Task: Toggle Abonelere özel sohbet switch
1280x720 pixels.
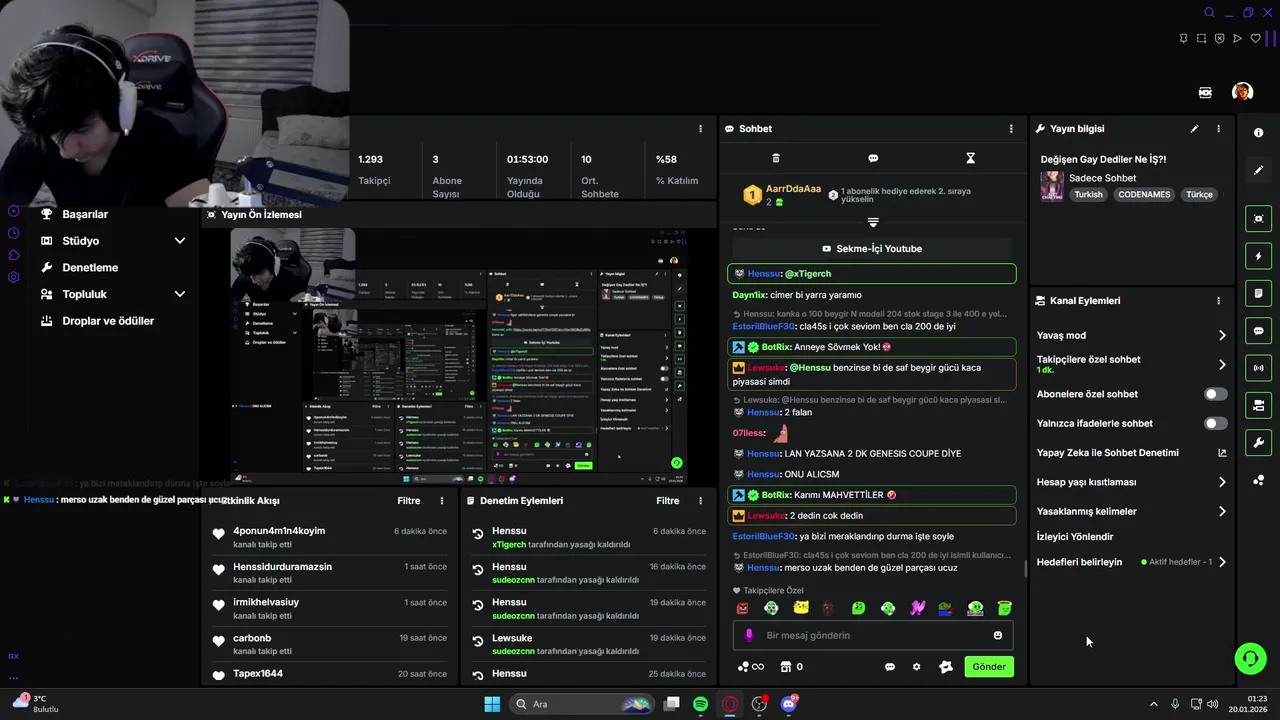Action: (x=1216, y=394)
